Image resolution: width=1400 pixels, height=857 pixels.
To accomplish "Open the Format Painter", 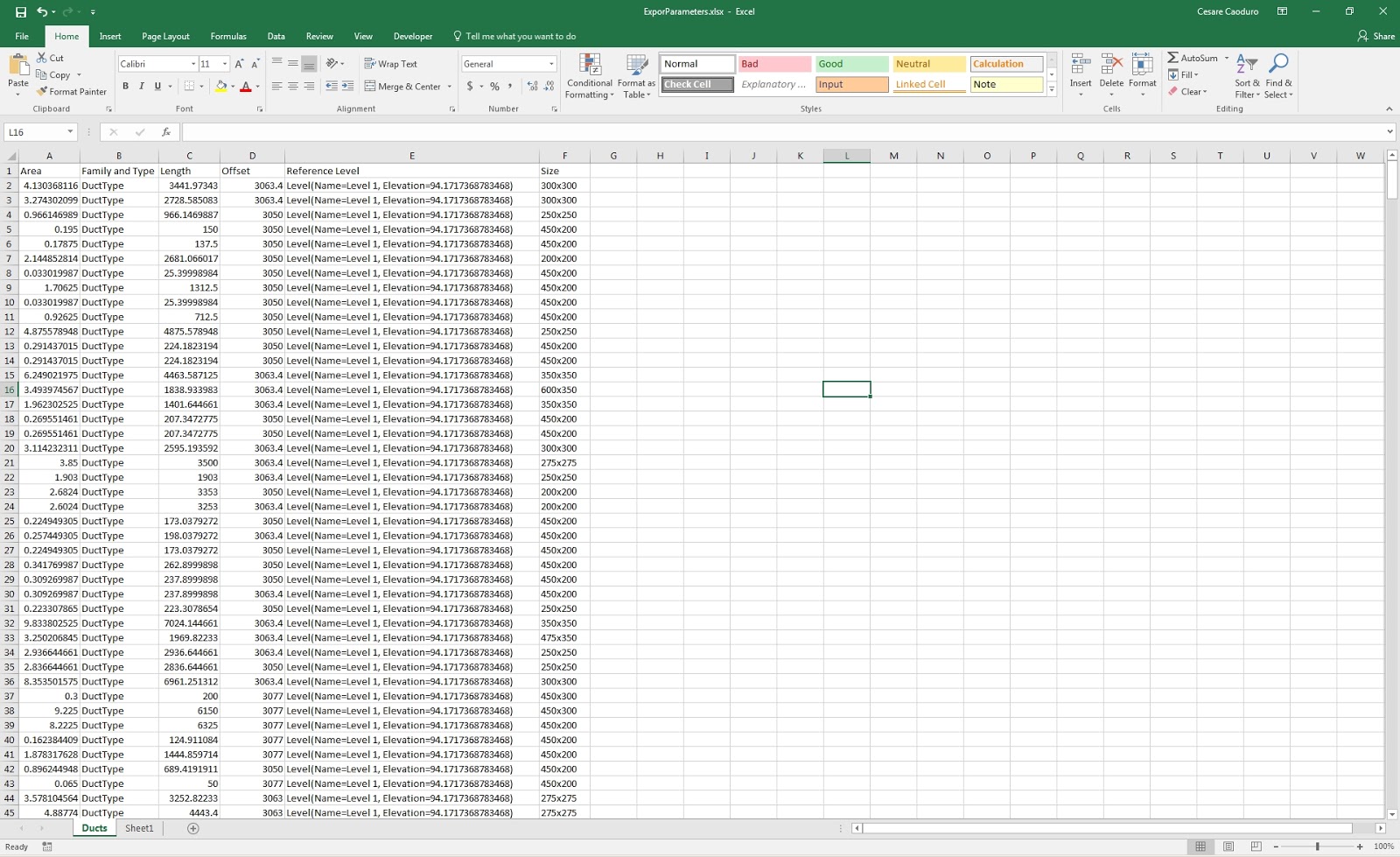I will point(71,91).
